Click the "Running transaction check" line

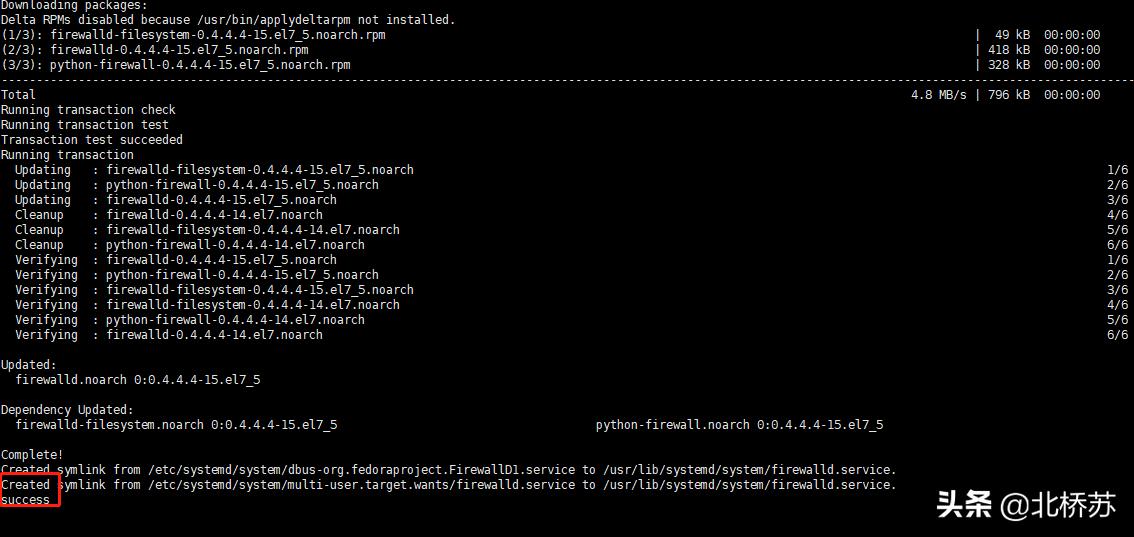tap(88, 110)
